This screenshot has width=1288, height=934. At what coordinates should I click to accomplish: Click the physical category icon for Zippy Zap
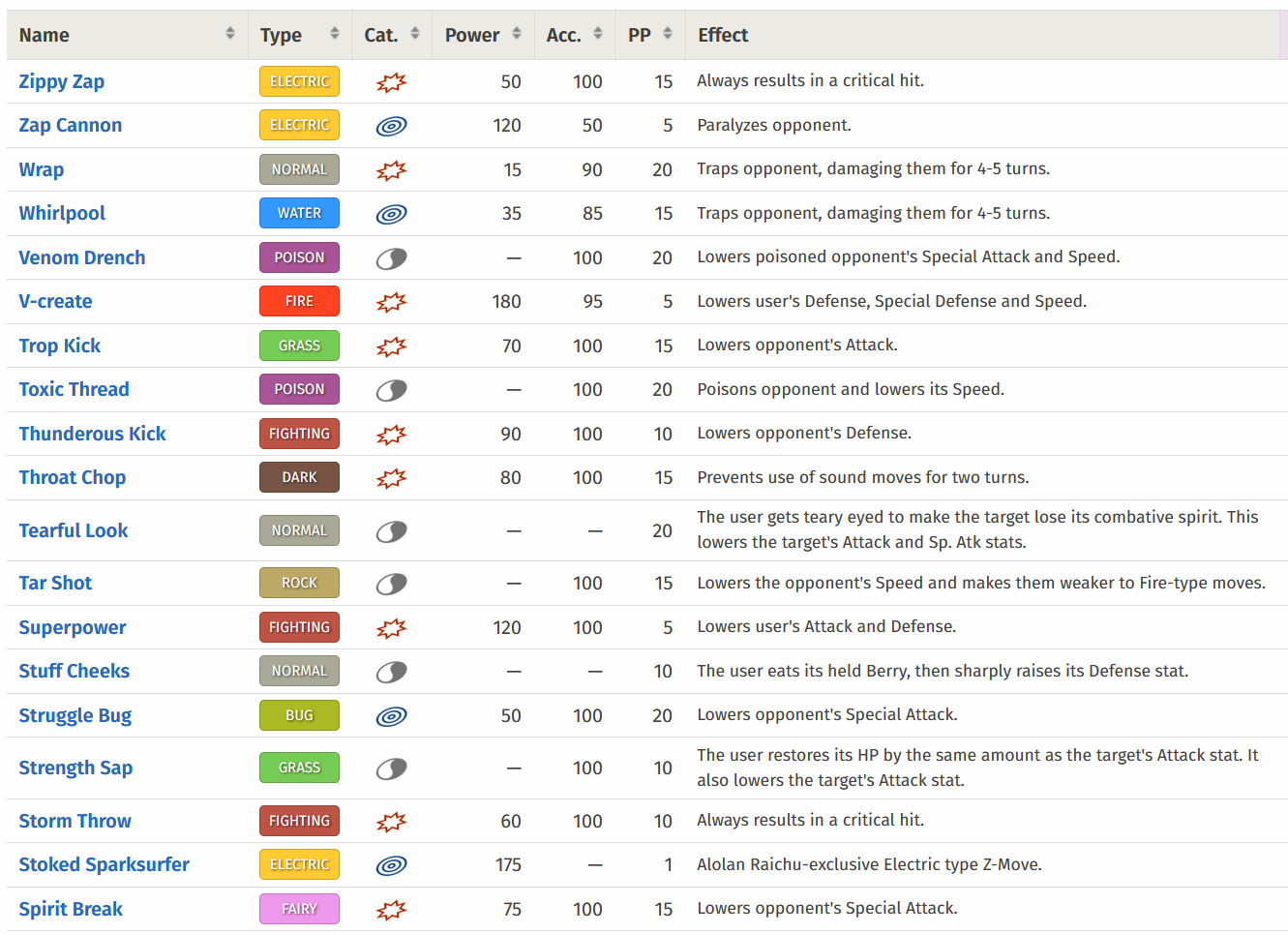point(391,82)
